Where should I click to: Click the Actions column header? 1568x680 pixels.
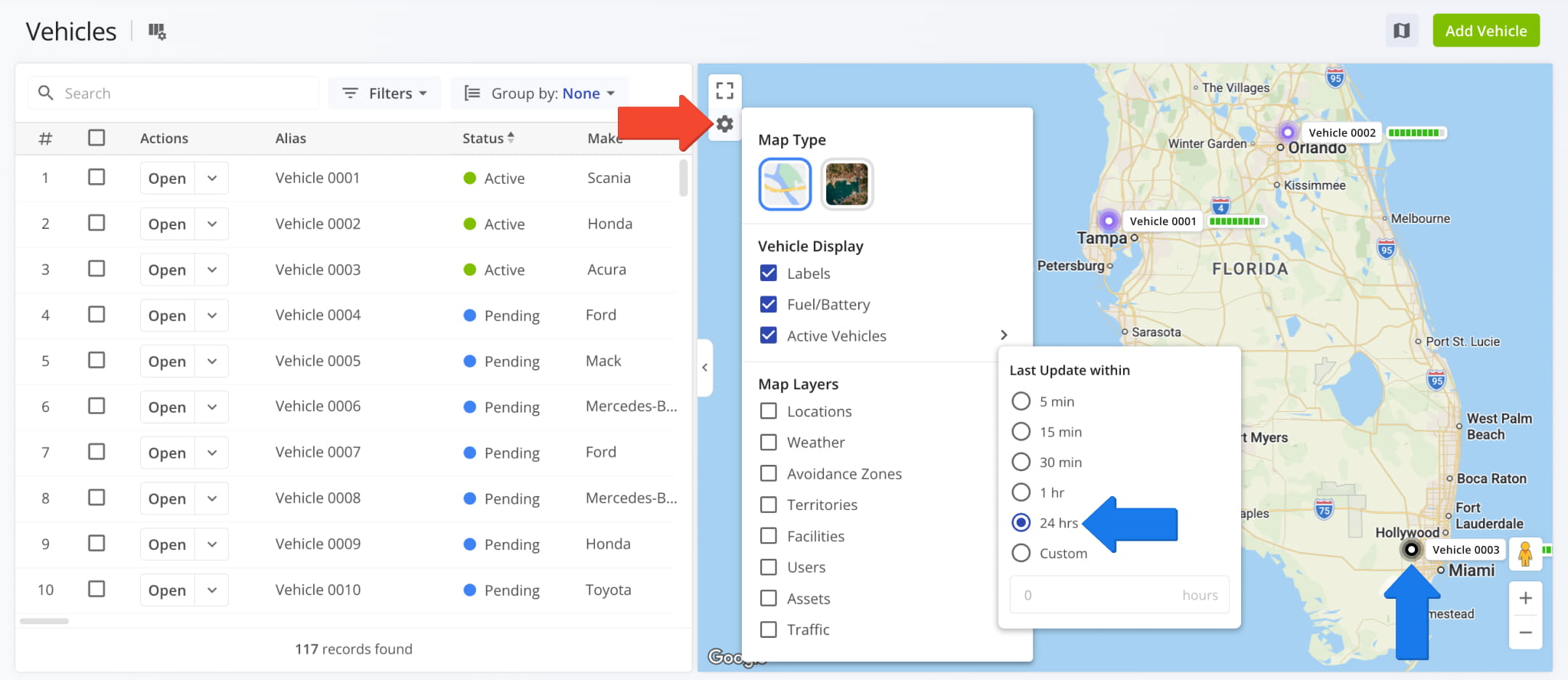click(164, 138)
